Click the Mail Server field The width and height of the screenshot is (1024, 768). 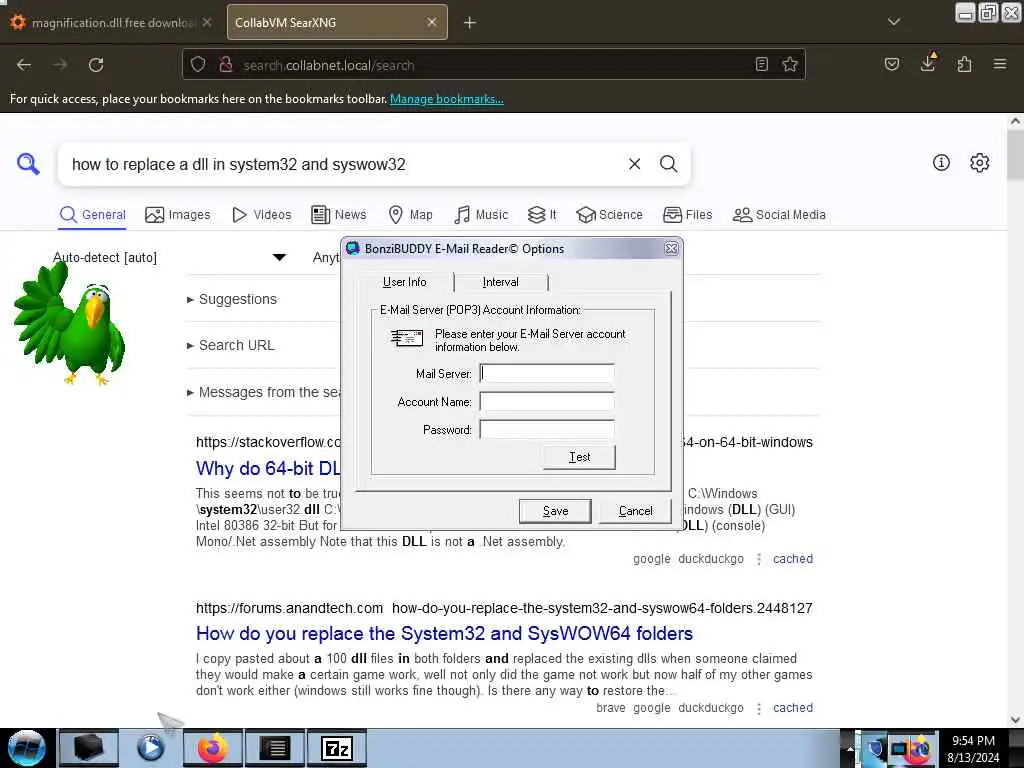click(x=547, y=374)
